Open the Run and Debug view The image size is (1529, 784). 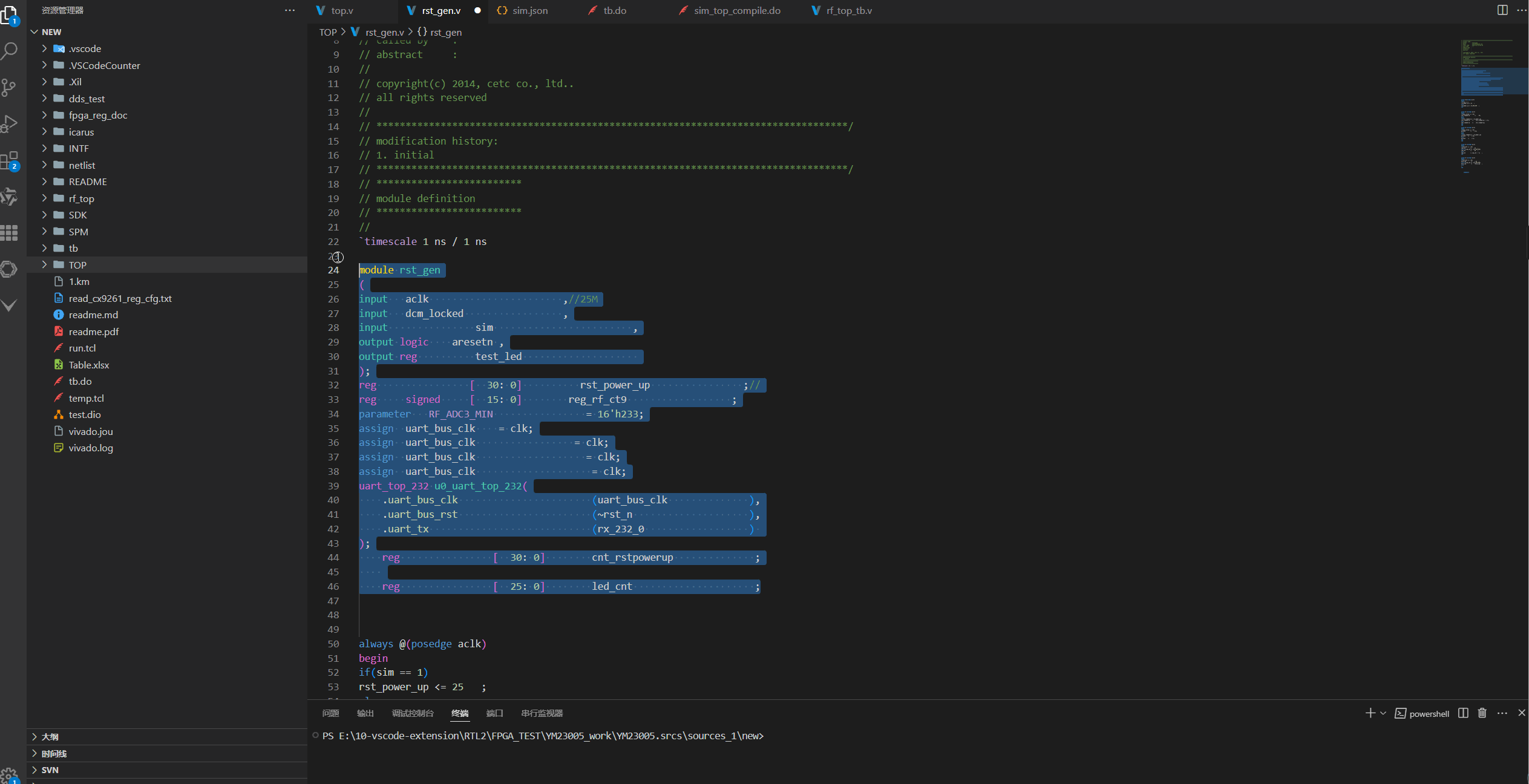(10, 123)
